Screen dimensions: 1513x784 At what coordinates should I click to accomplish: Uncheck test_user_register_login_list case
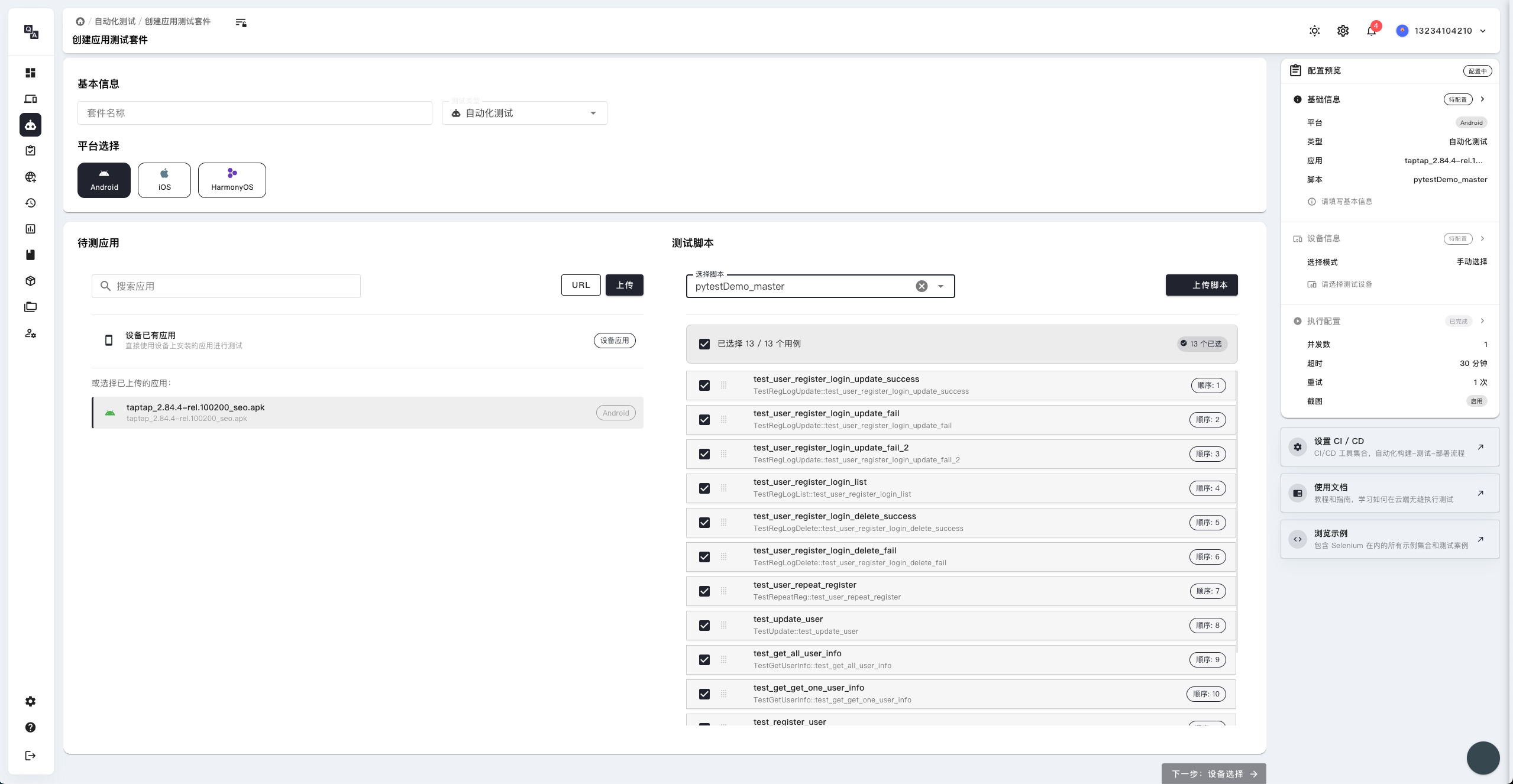tap(704, 488)
